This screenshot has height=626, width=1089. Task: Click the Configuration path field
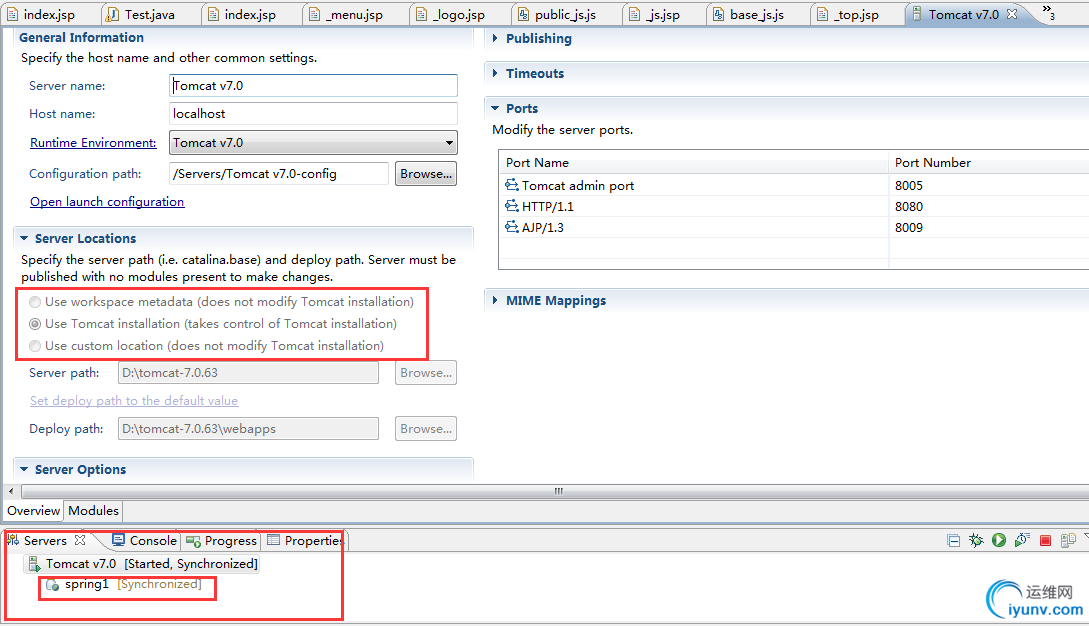279,174
